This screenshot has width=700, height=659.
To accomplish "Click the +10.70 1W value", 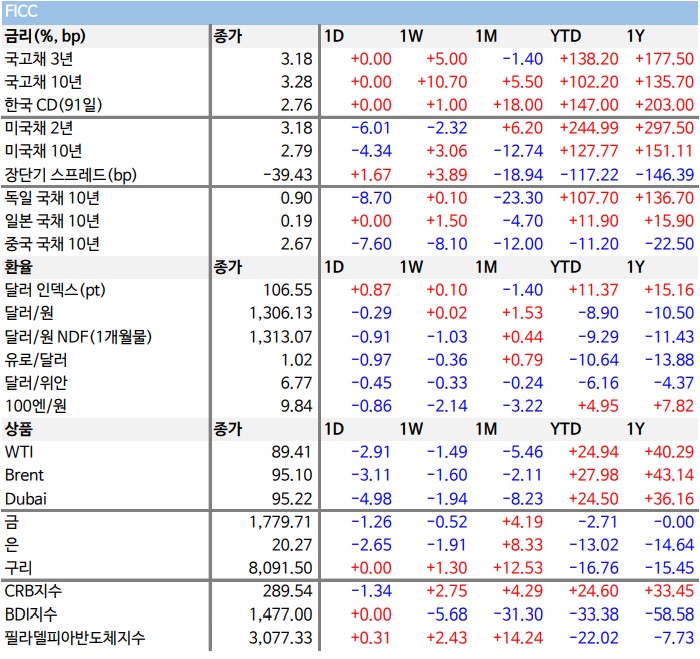I will (442, 82).
